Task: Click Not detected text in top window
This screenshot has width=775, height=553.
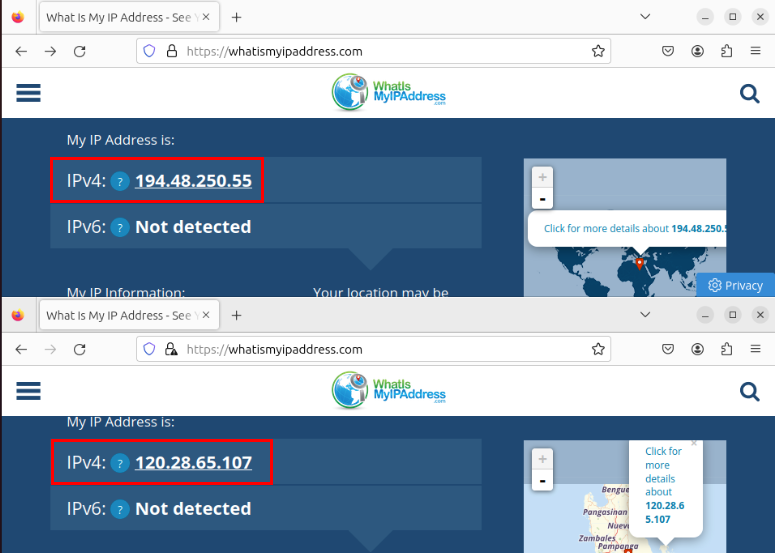Action: pyautogui.click(x=193, y=227)
